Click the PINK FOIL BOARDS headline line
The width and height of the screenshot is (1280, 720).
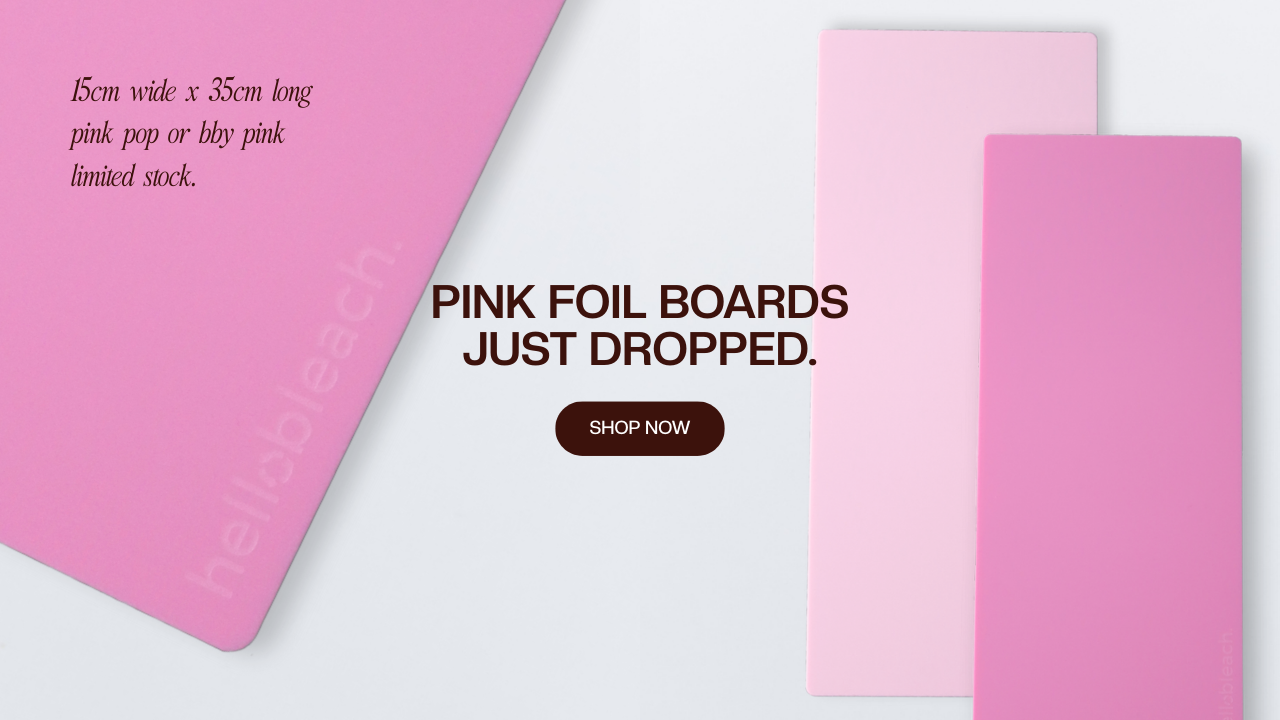coord(639,302)
